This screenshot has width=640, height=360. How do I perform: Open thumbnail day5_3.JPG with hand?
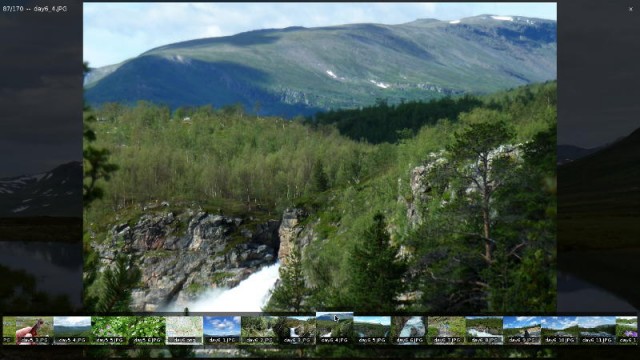(x=35, y=331)
